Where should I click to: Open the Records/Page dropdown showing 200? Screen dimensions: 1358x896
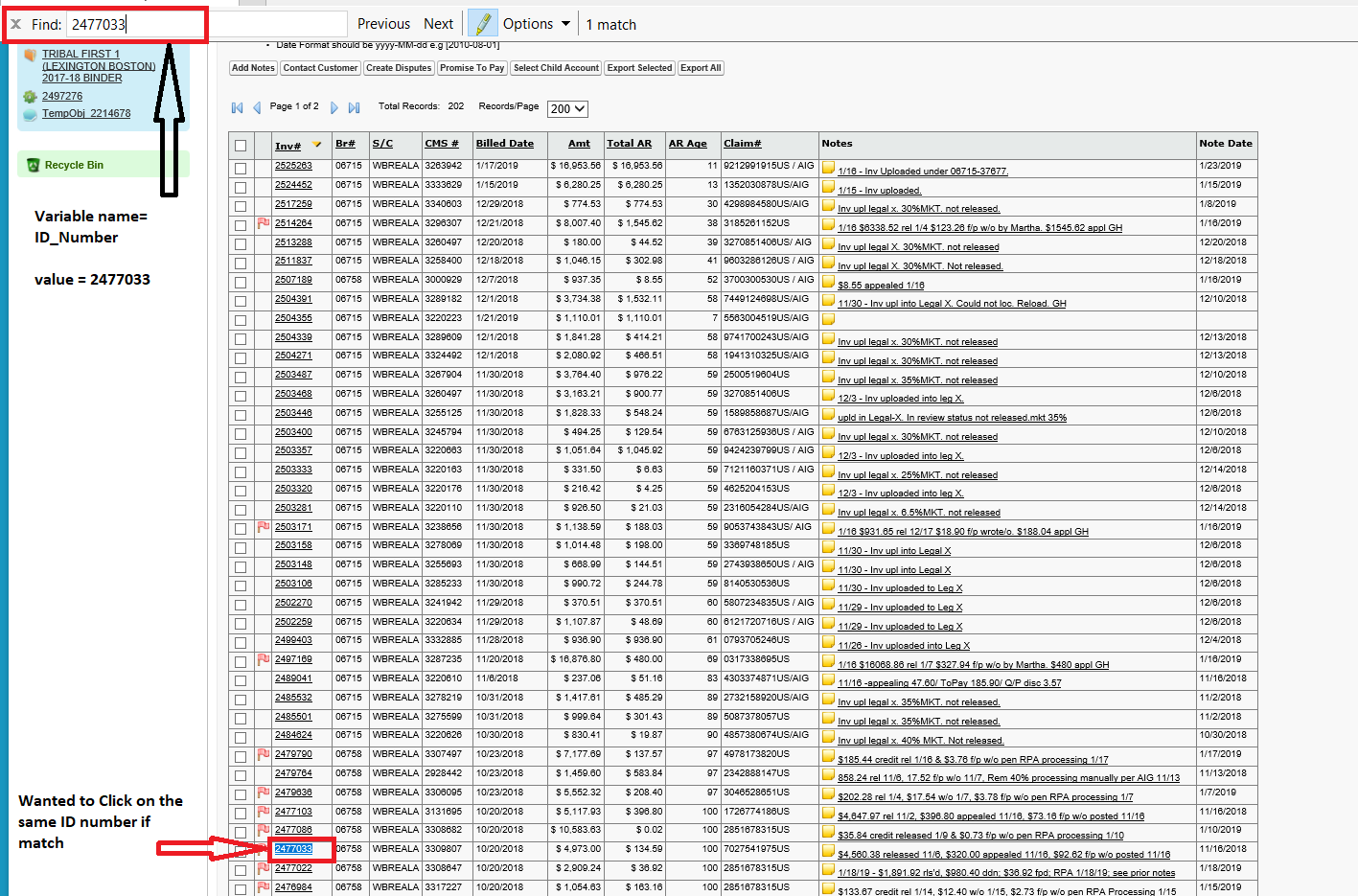567,109
